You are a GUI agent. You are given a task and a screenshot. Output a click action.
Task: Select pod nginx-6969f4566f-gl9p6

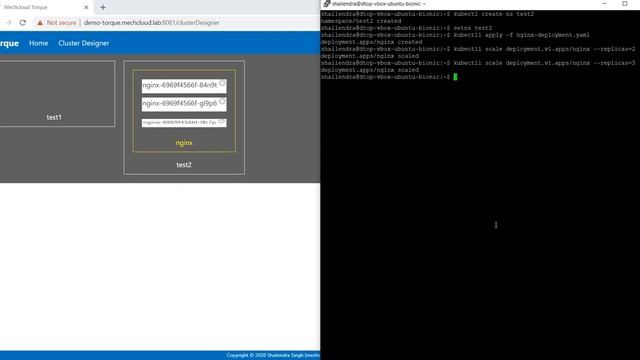pyautogui.click(x=184, y=104)
